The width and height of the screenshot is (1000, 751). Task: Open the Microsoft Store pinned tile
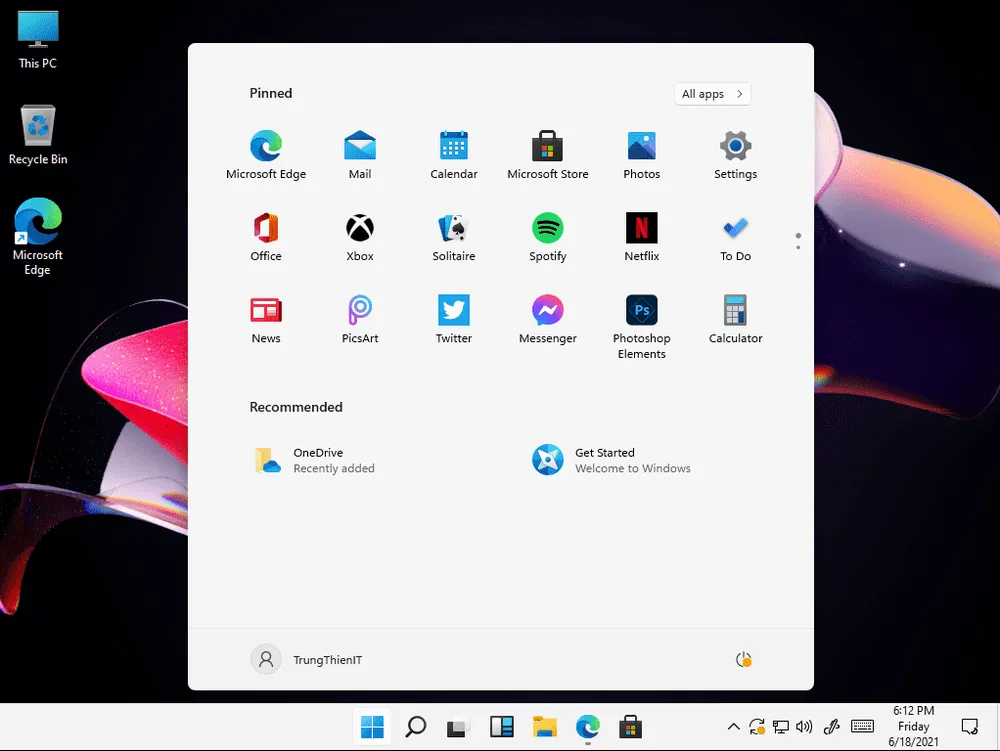coord(547,148)
